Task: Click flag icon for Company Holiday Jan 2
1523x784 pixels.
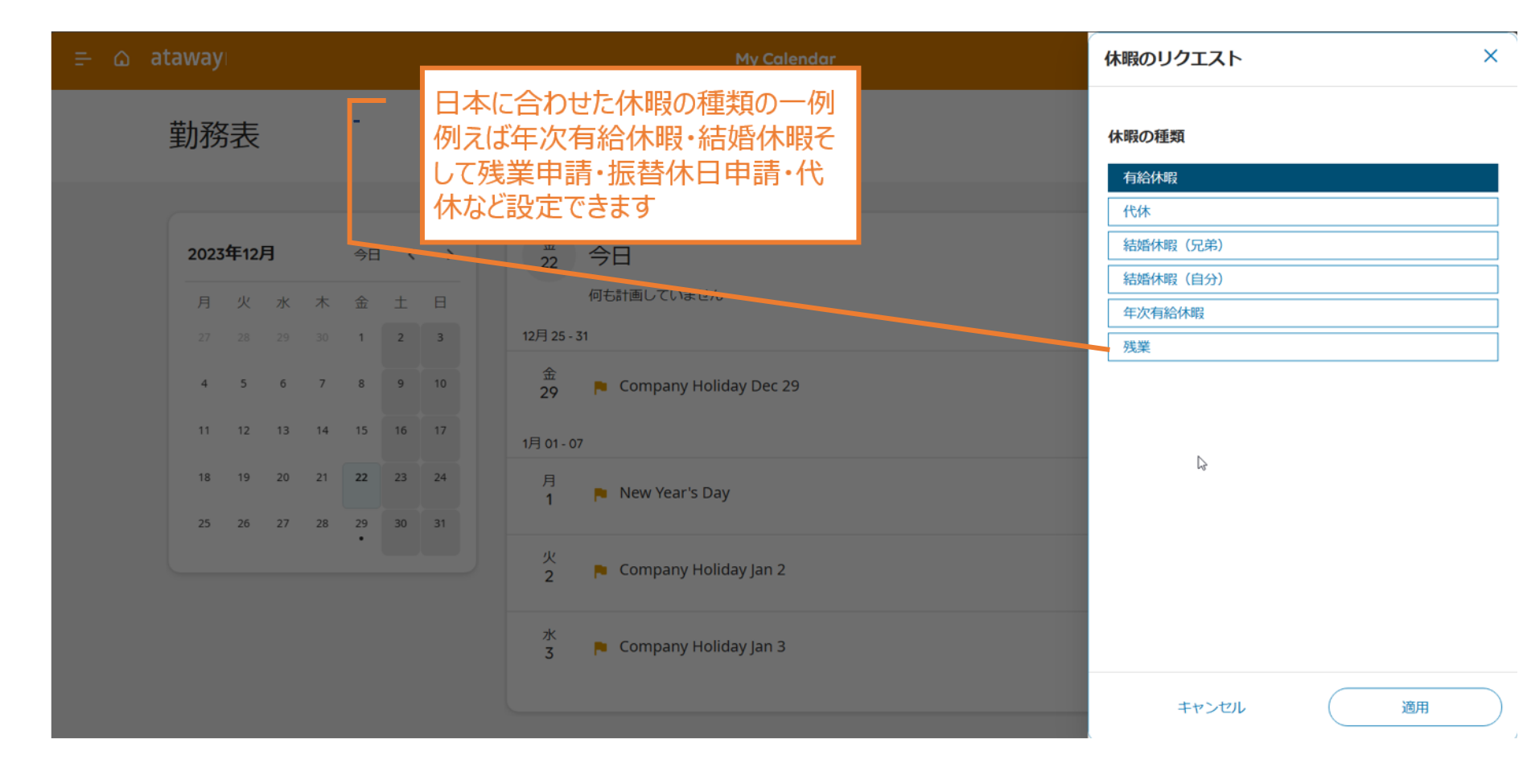Action: coord(600,571)
